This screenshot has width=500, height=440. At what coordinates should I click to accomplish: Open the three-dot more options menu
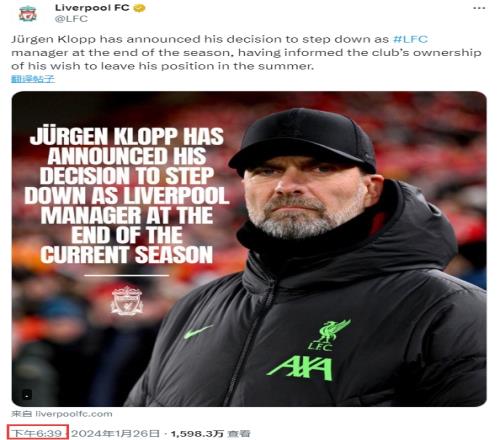pyautogui.click(x=479, y=8)
